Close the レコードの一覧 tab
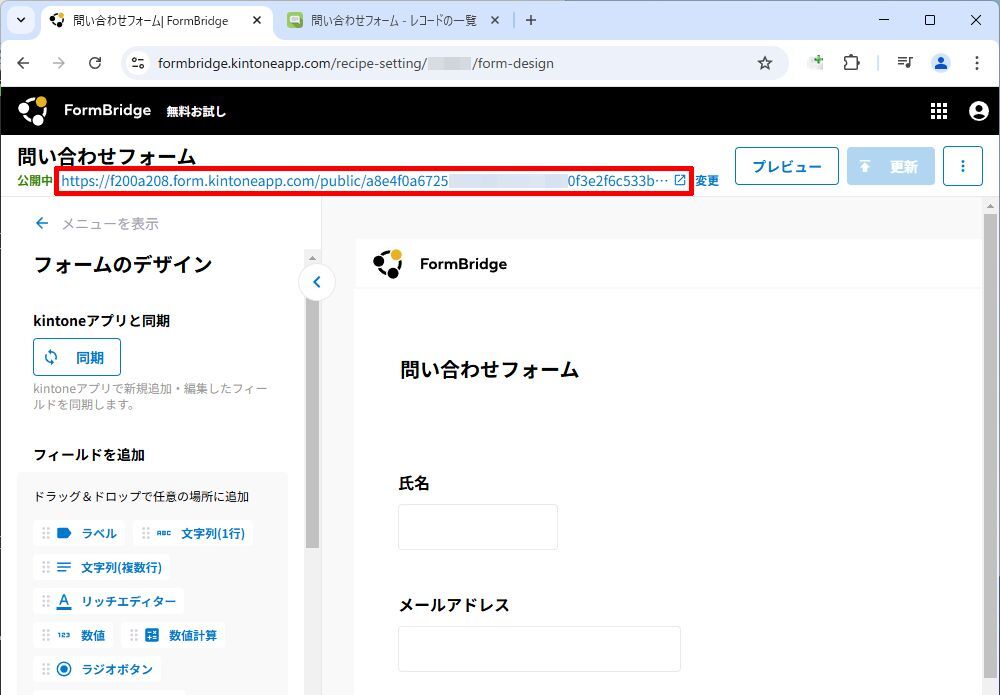The height and width of the screenshot is (695, 1000). point(494,20)
